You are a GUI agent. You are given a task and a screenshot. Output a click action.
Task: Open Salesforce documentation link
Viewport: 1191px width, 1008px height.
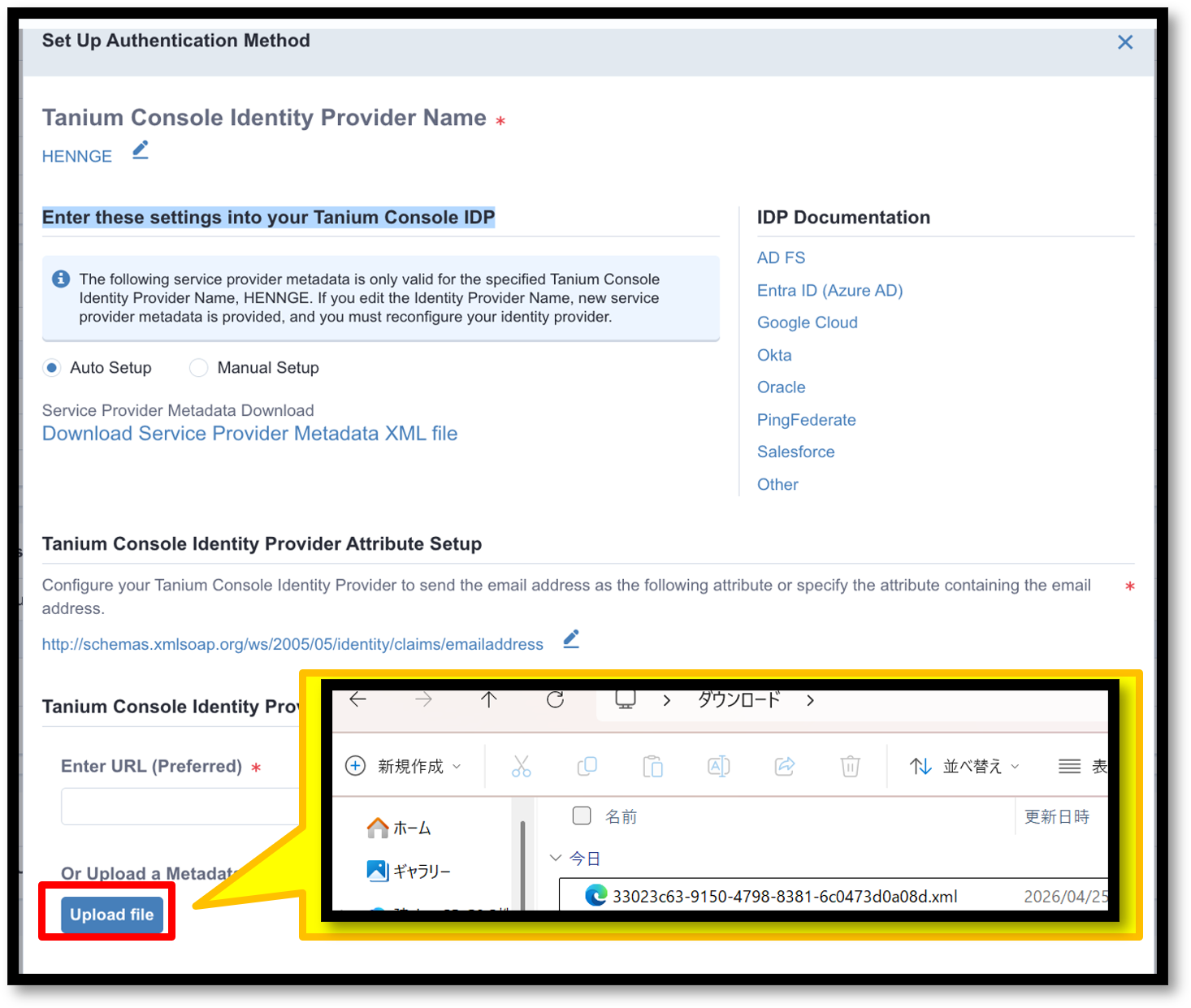[795, 452]
